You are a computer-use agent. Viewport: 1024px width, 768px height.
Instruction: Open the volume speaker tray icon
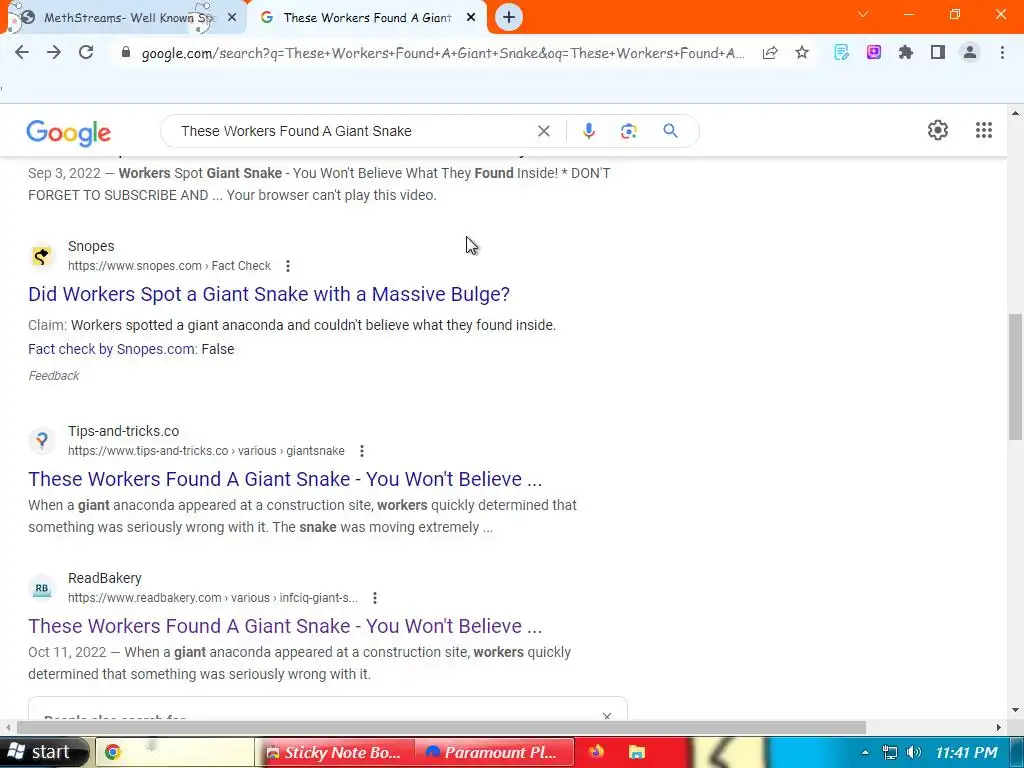(914, 752)
